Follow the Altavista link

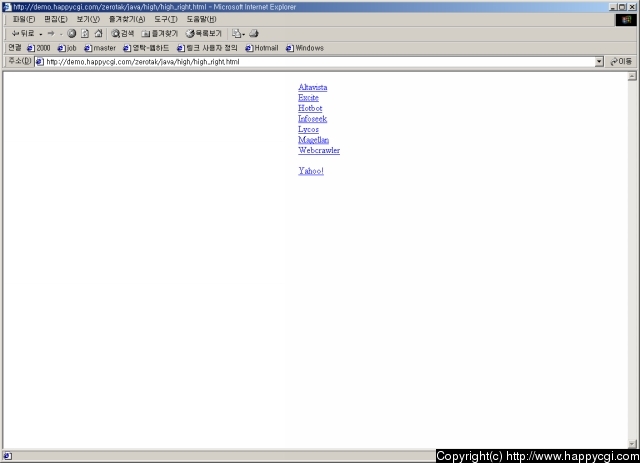[x=313, y=87]
